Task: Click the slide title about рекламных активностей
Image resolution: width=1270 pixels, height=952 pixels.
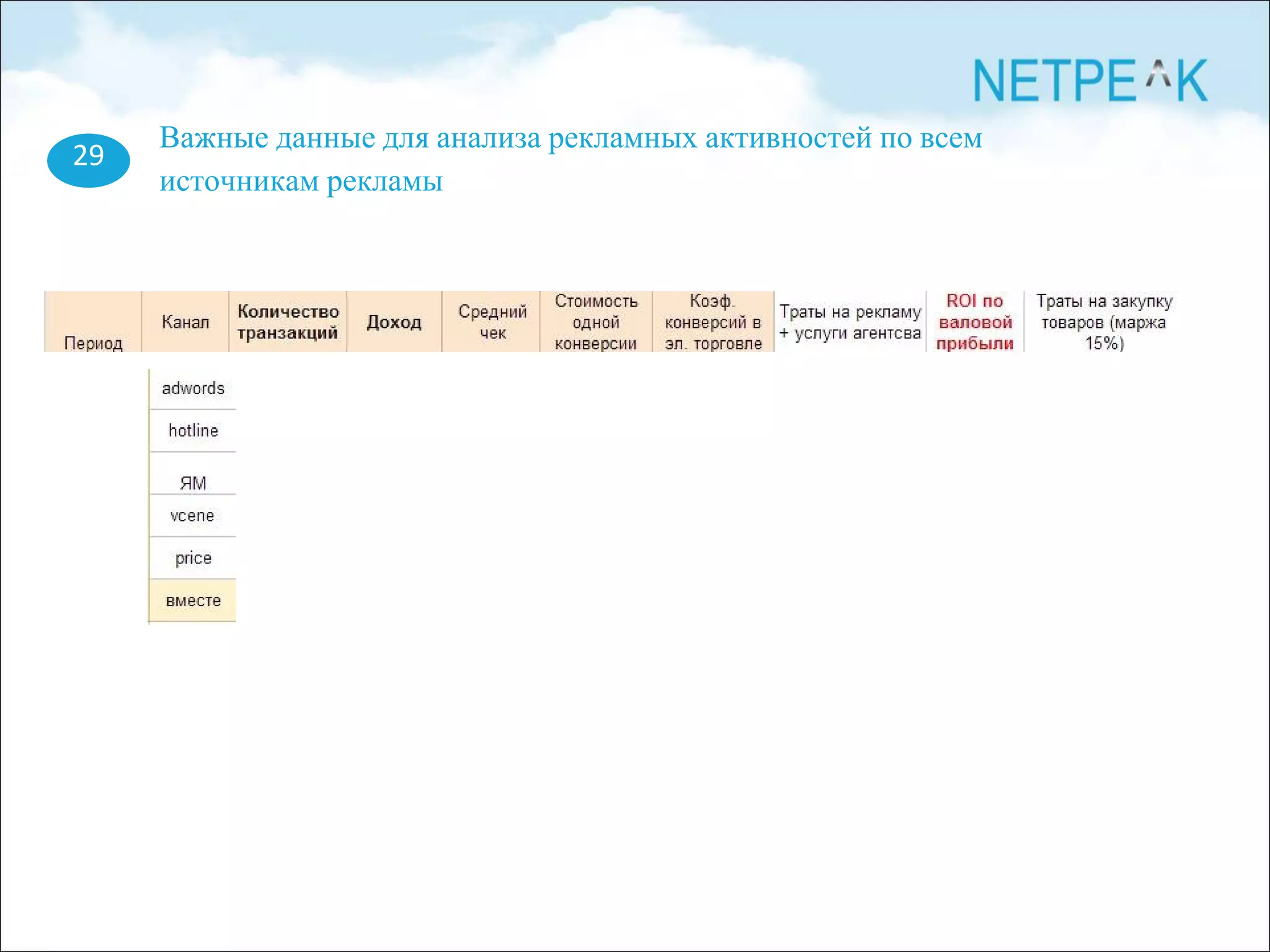Action: (571, 138)
